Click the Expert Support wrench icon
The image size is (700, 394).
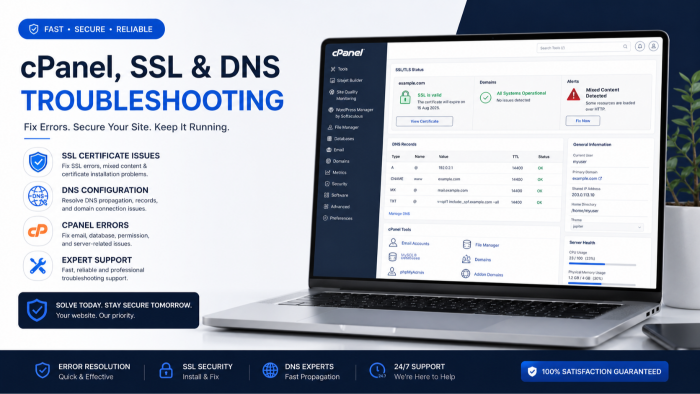click(x=38, y=266)
